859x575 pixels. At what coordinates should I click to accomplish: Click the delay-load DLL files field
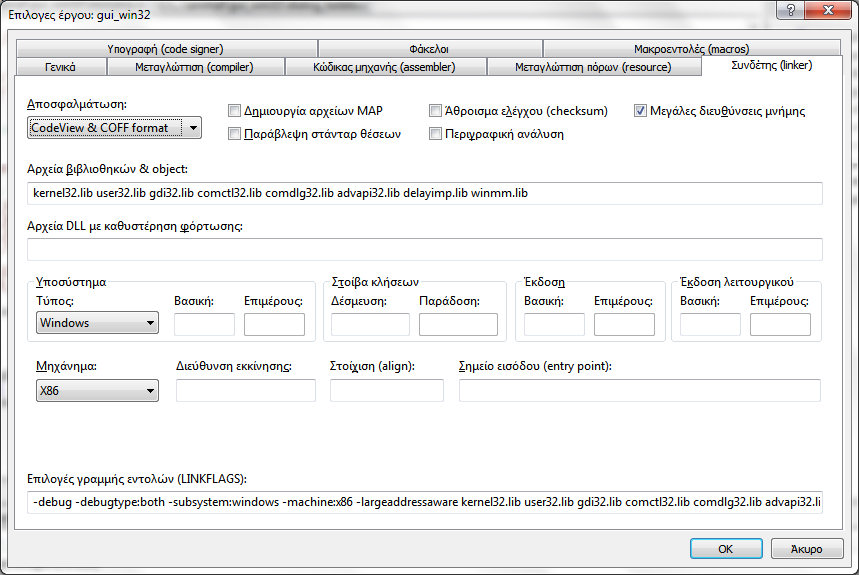[425, 250]
